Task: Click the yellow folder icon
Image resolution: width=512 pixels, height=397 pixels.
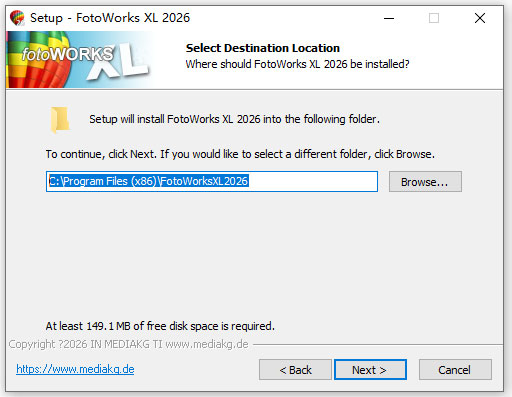Action: click(60, 120)
